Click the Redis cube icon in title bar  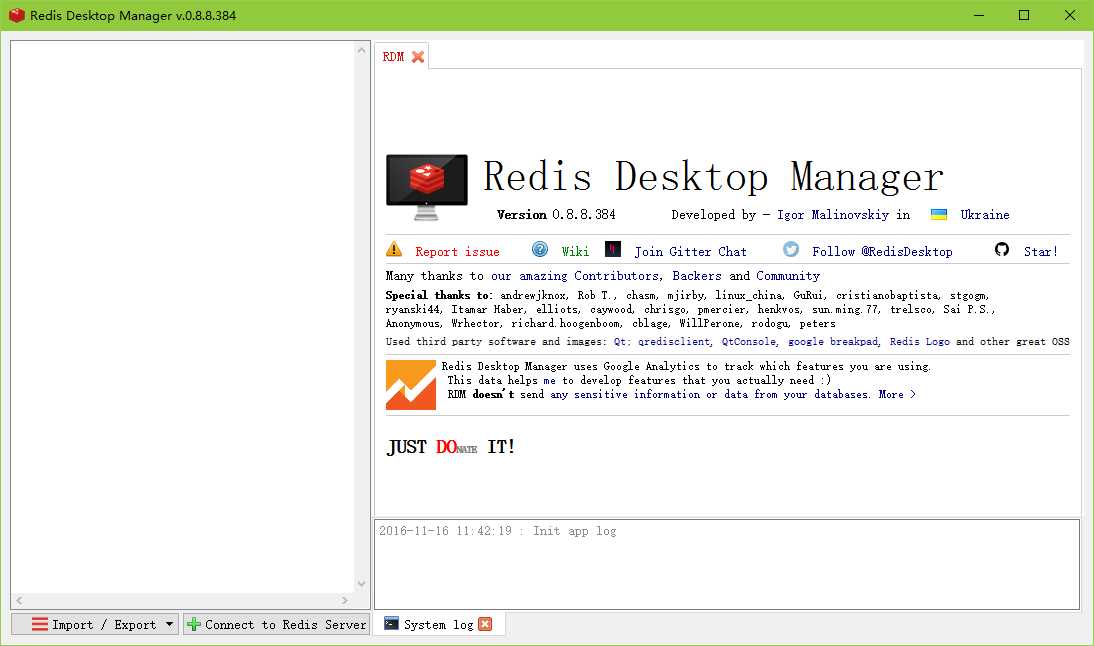17,15
